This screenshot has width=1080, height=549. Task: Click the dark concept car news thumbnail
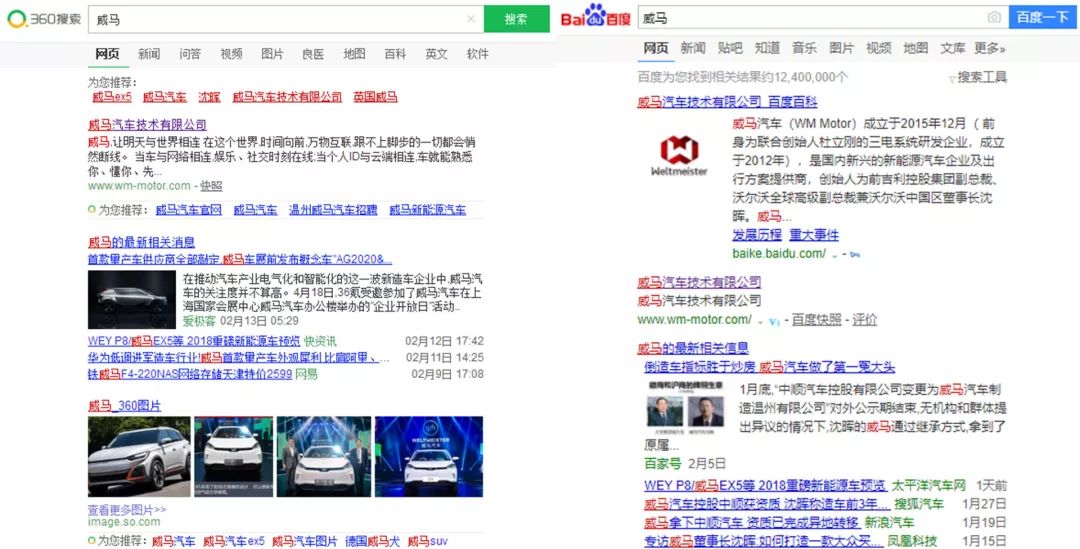pyautogui.click(x=132, y=300)
